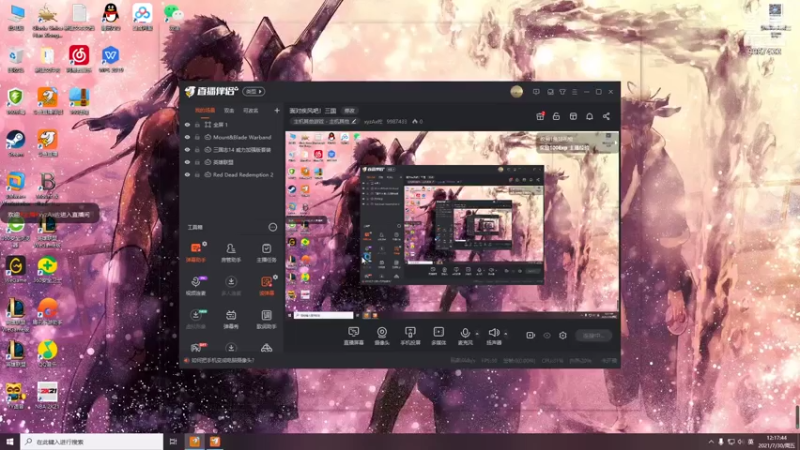Toggle preview eye icon in bottom bar

(547, 335)
